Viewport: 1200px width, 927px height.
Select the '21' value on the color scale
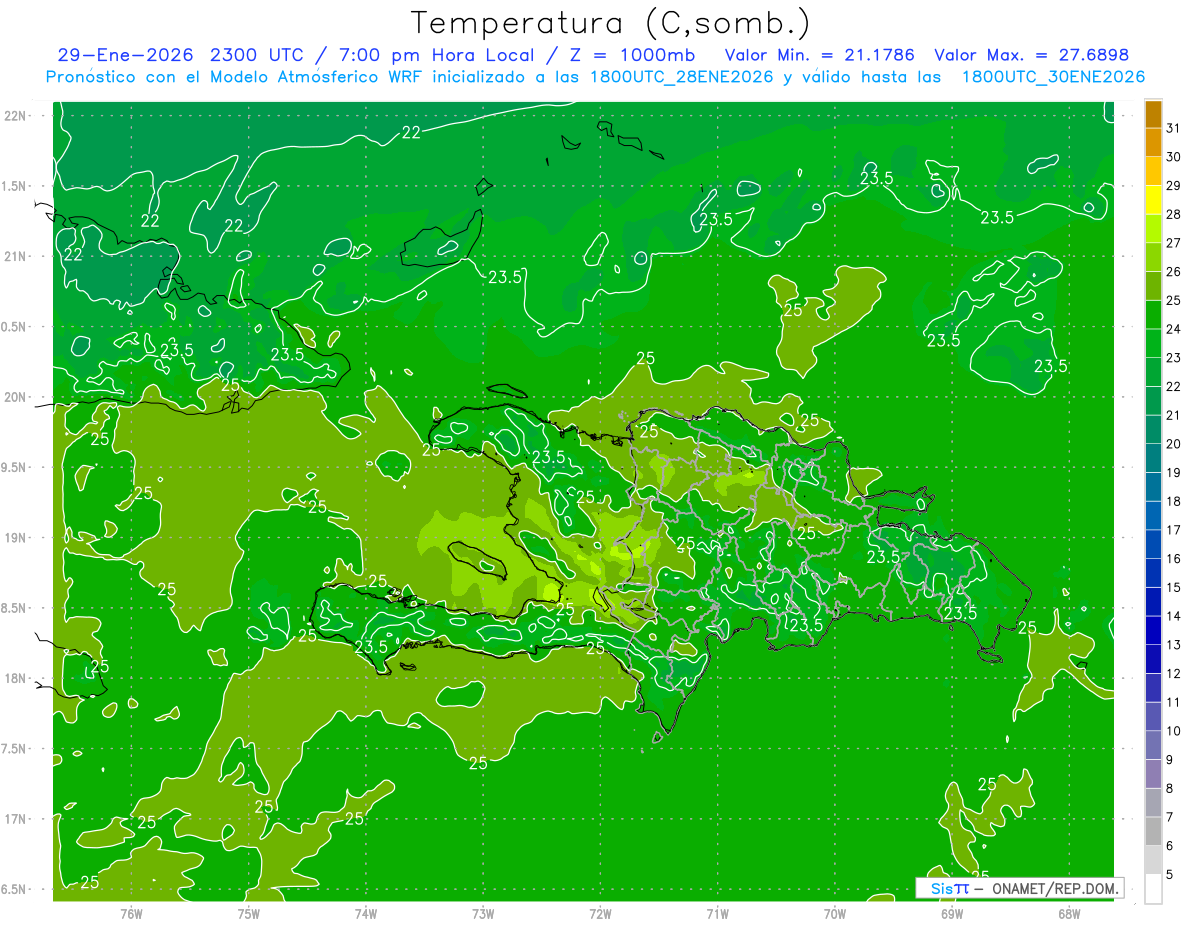pyautogui.click(x=1174, y=415)
